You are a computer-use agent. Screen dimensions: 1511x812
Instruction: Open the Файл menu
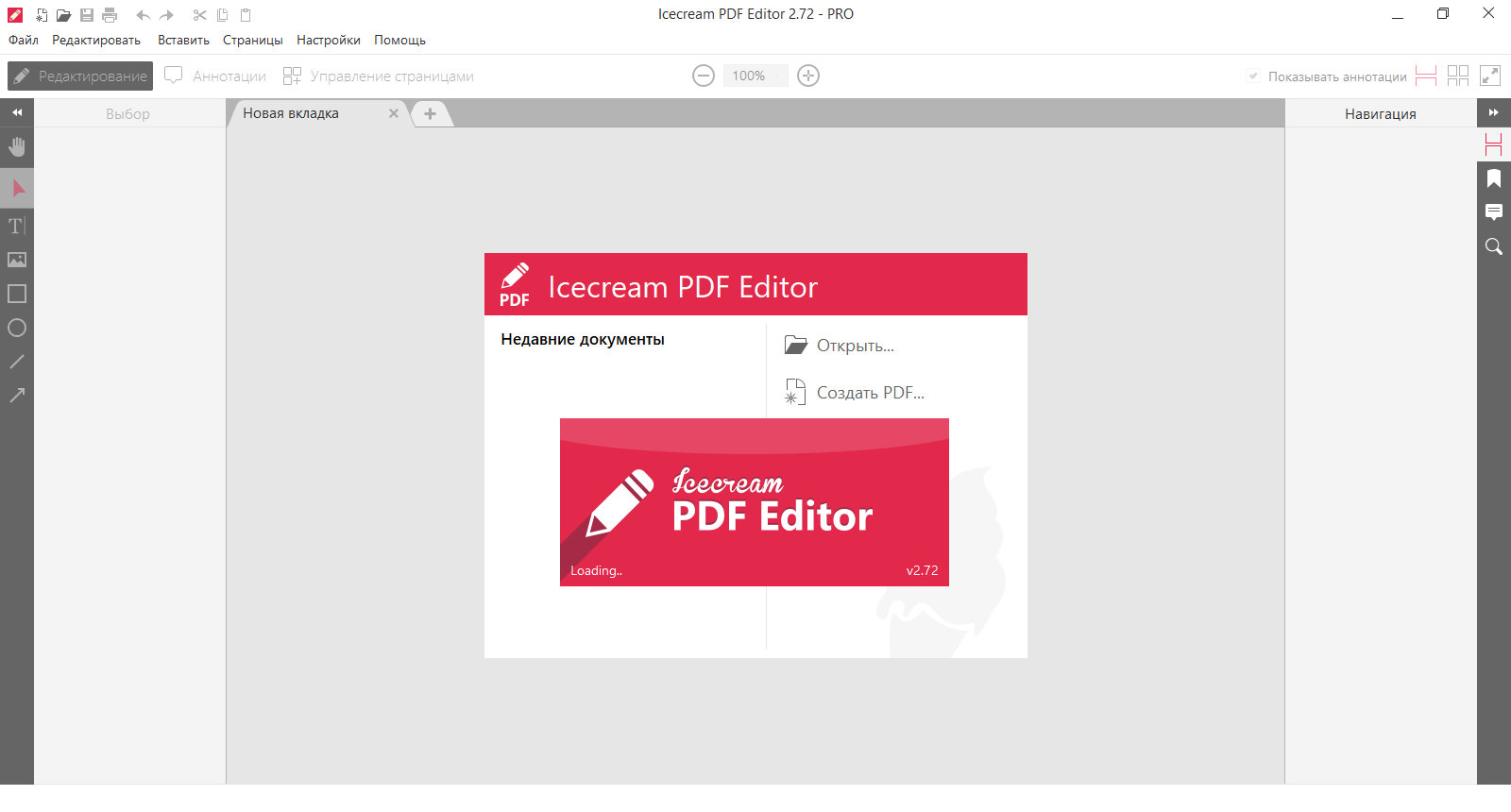[24, 41]
